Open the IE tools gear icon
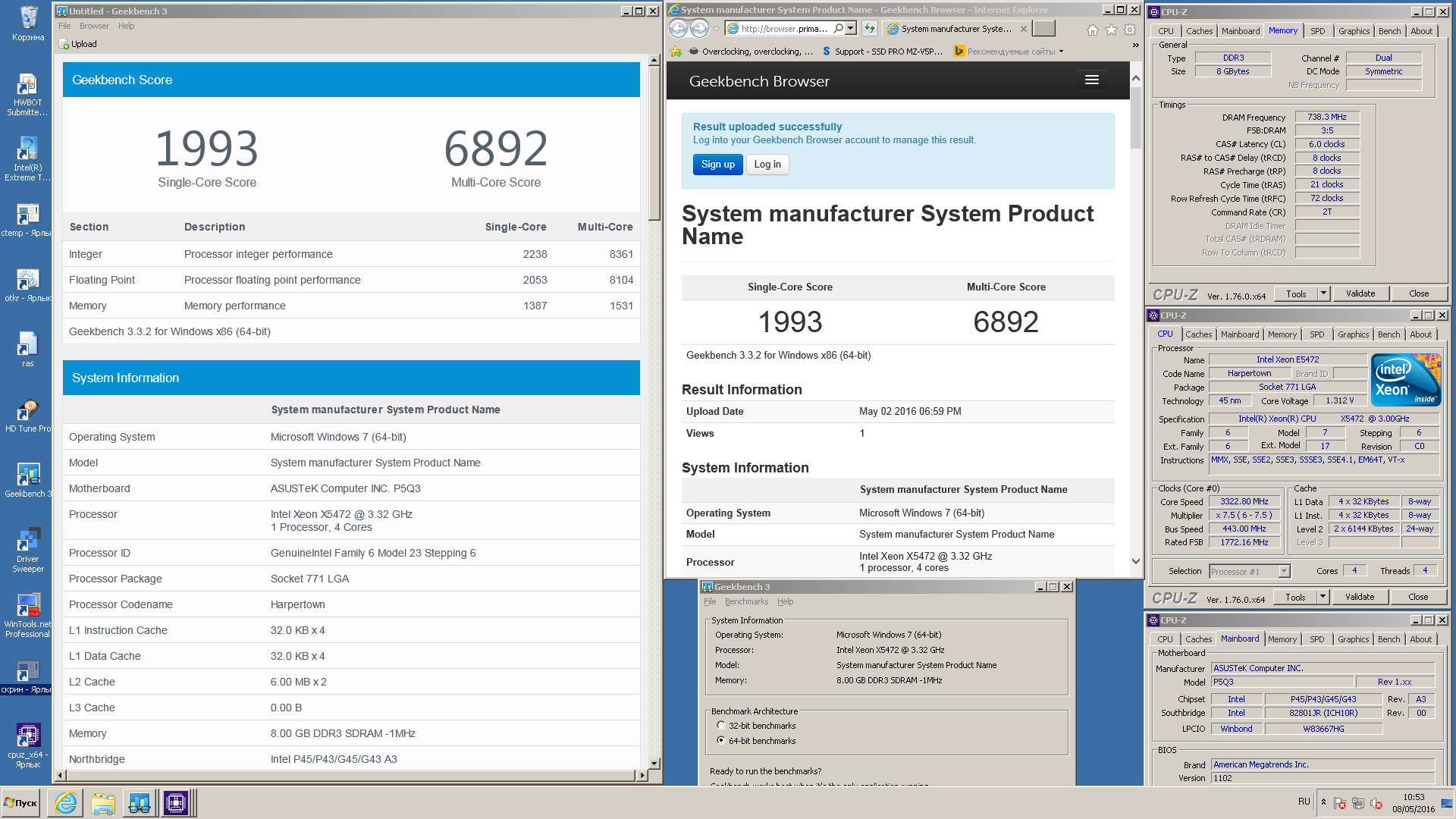Screen dimensions: 1456x819 (x=1130, y=30)
